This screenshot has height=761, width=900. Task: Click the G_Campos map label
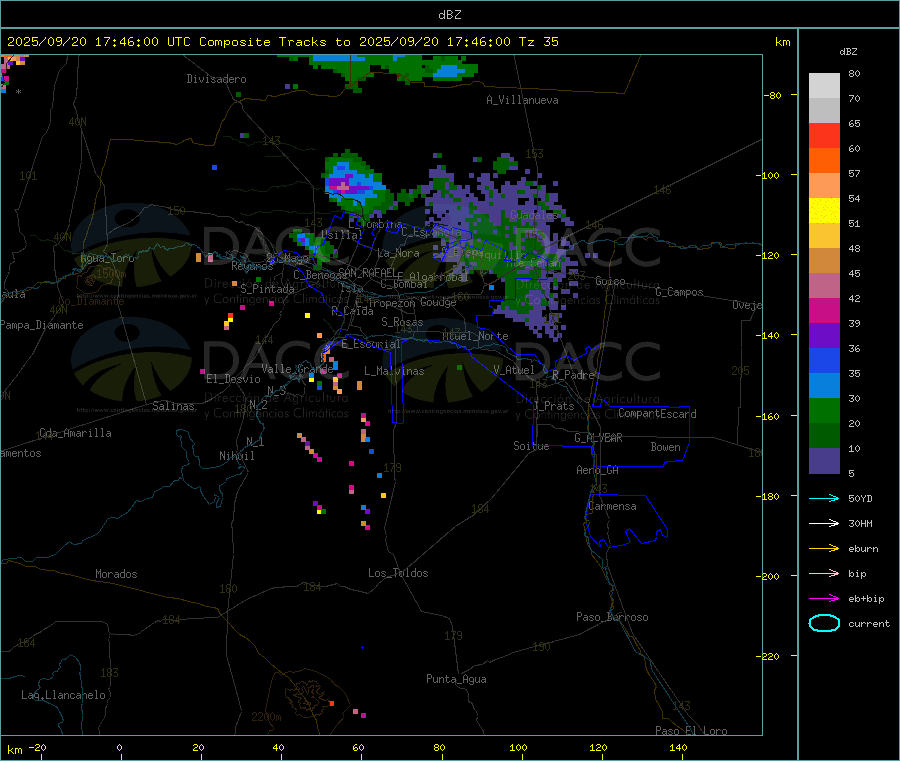(679, 292)
